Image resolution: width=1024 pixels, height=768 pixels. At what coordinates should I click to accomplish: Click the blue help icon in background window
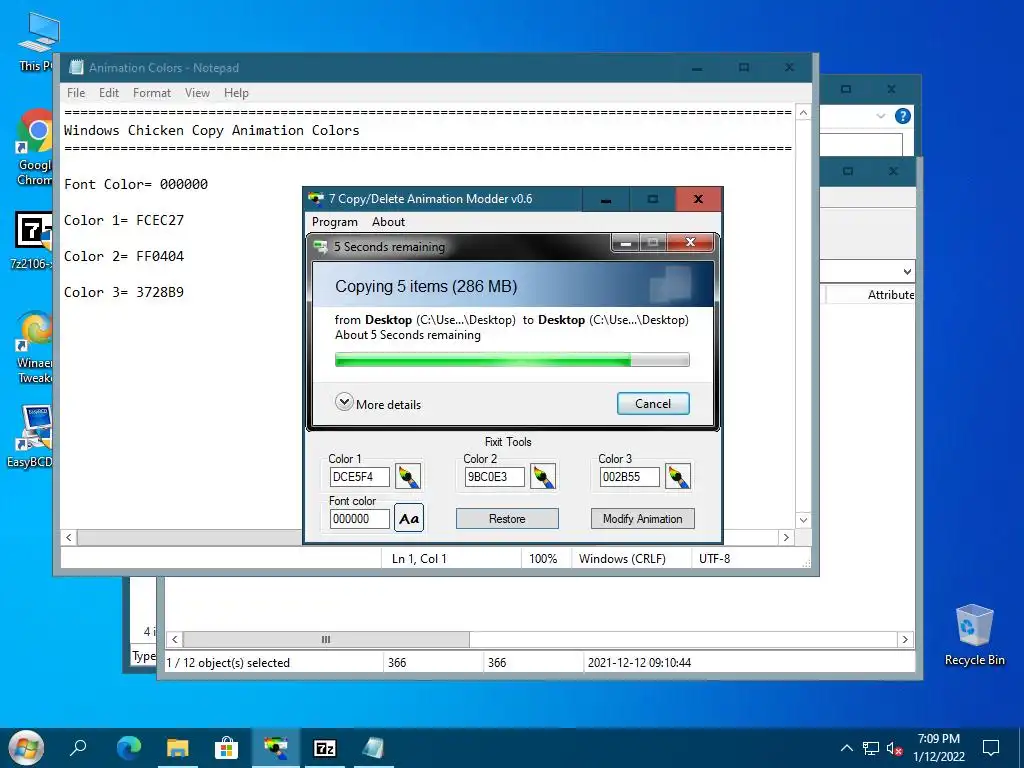pyautogui.click(x=903, y=116)
